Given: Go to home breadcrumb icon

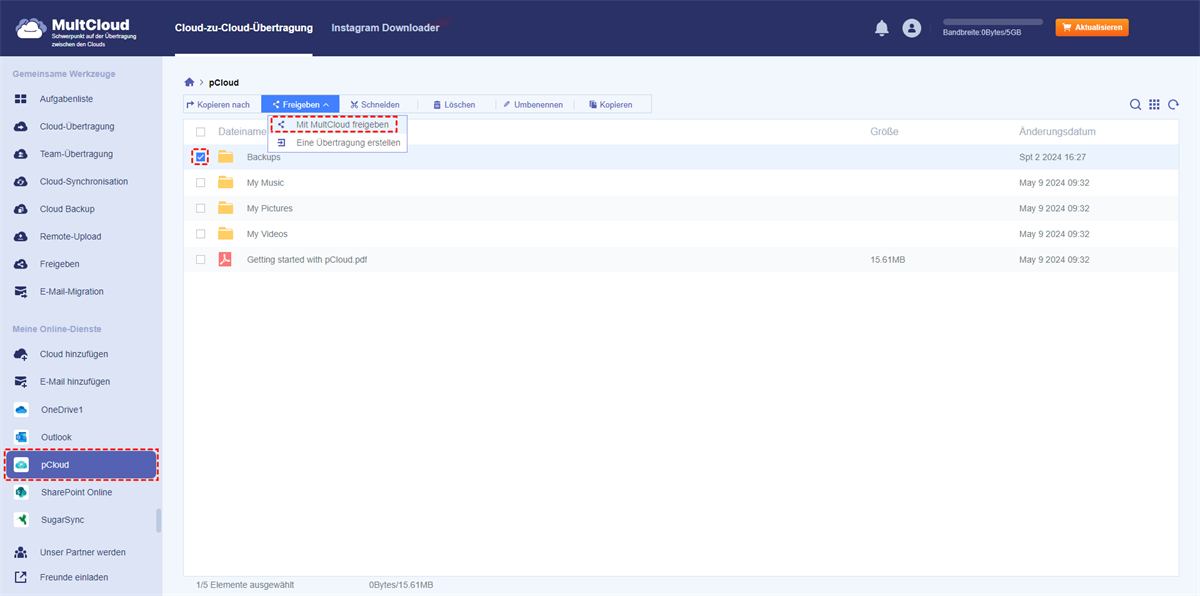Looking at the screenshot, I should pos(189,82).
